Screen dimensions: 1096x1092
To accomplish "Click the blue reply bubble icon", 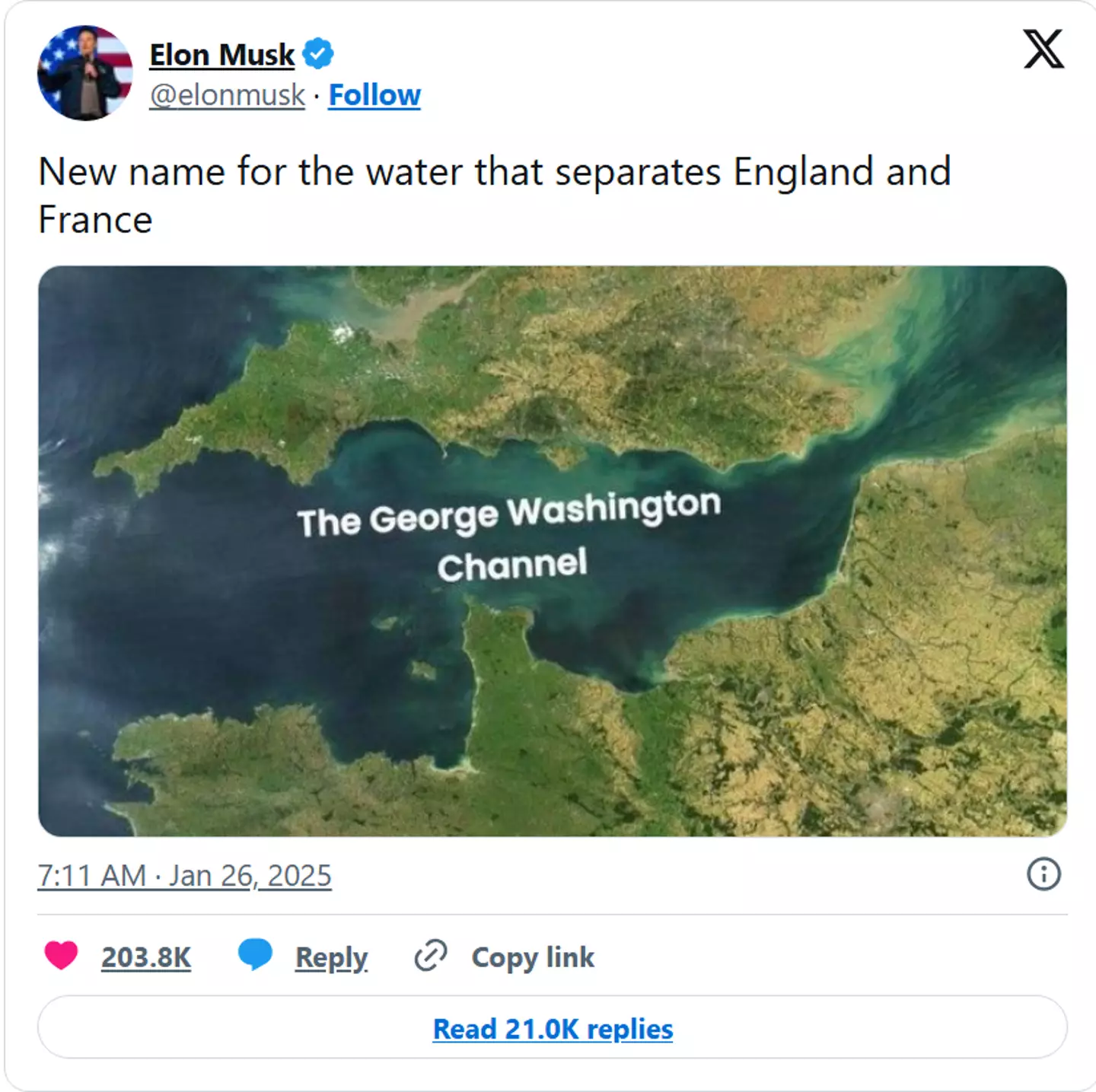I will 254,957.
